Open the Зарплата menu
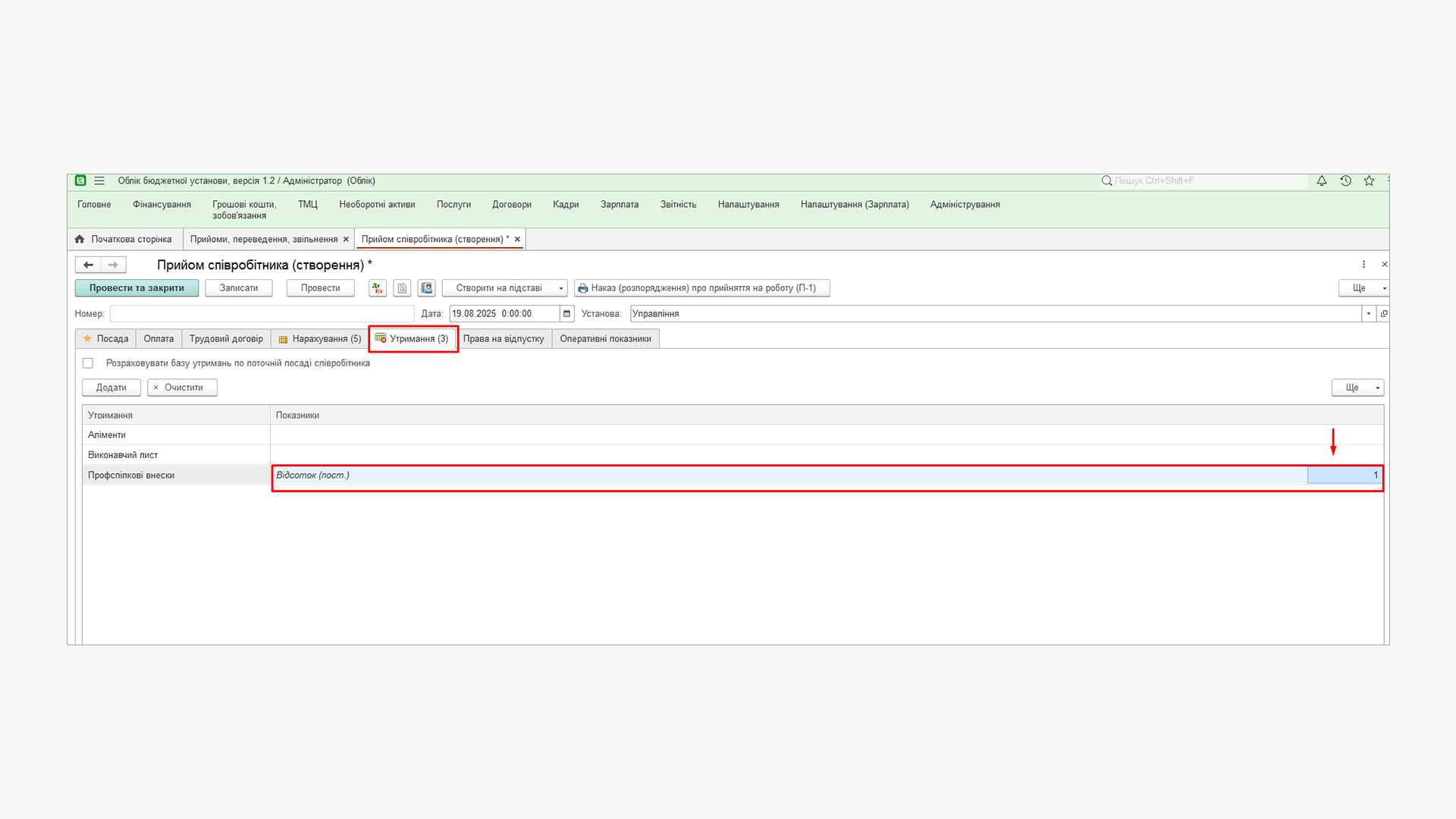The width and height of the screenshot is (1456, 819). 619,205
